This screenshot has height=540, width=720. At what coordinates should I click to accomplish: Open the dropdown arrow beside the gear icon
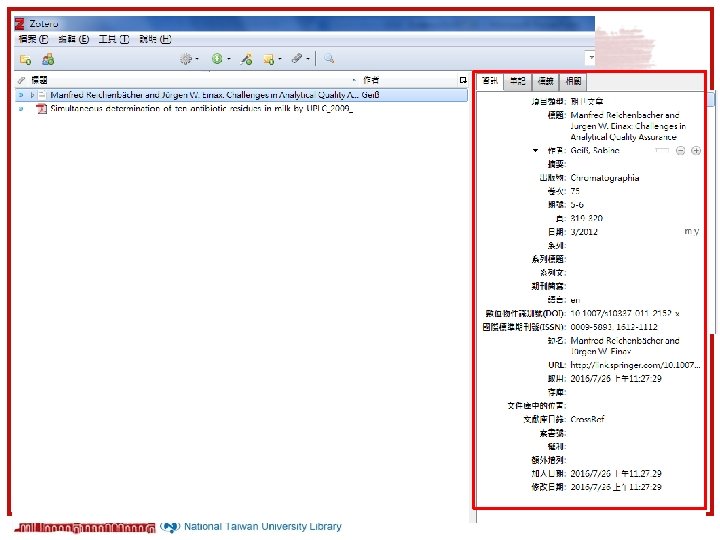[197, 59]
